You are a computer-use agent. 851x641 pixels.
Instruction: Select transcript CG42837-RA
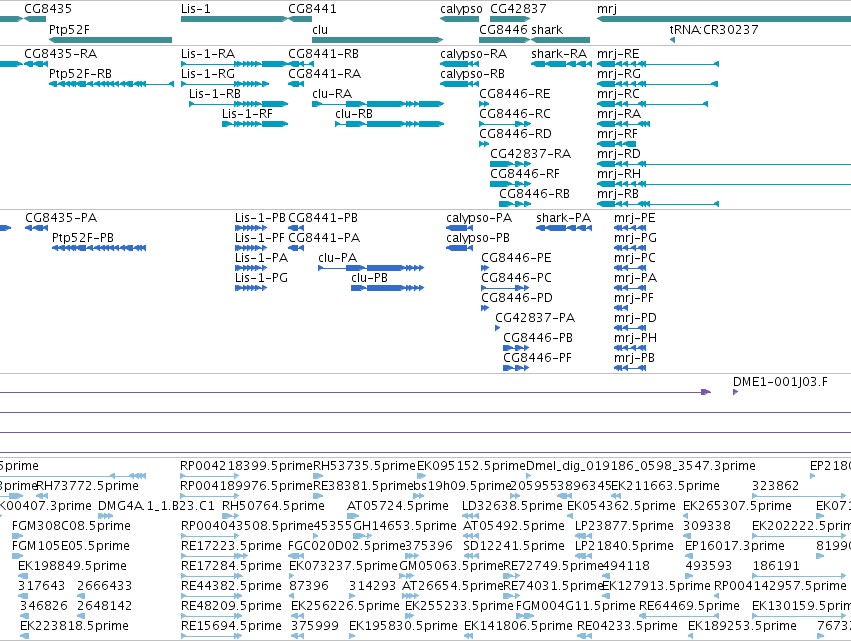[x=510, y=163]
